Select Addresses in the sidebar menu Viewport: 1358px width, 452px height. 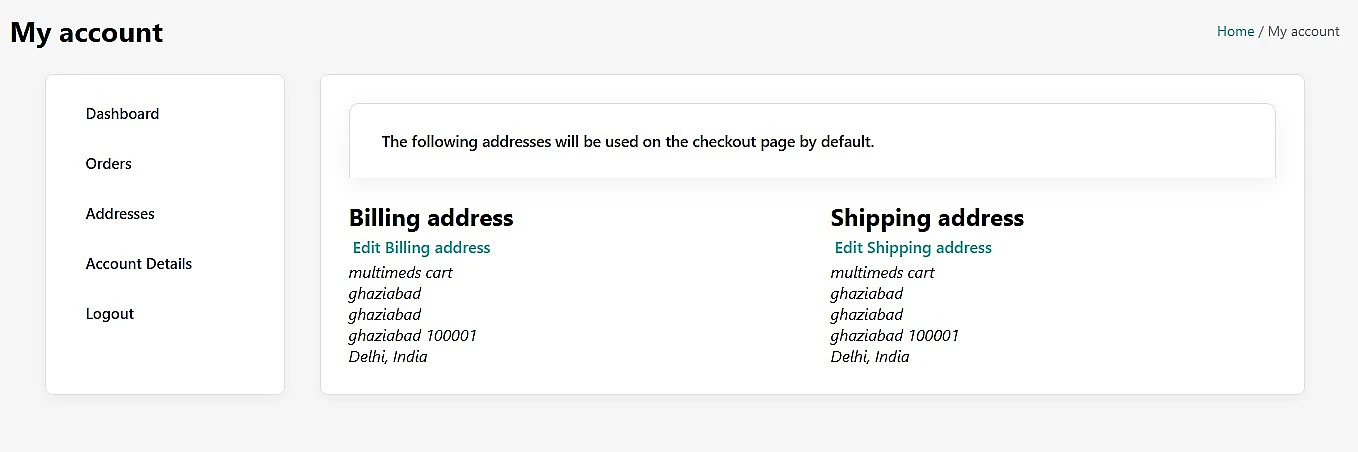point(120,214)
